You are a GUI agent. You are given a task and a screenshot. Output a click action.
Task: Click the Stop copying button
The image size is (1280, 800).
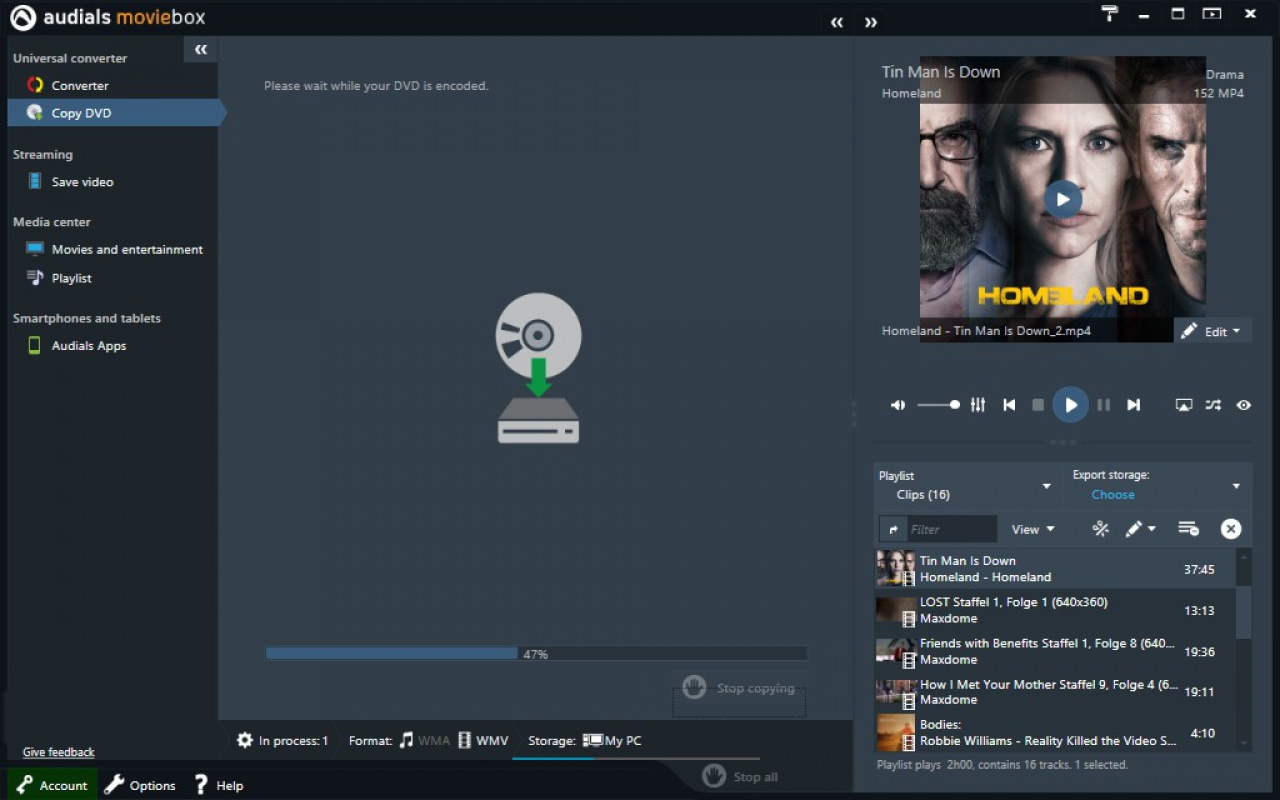pos(739,688)
